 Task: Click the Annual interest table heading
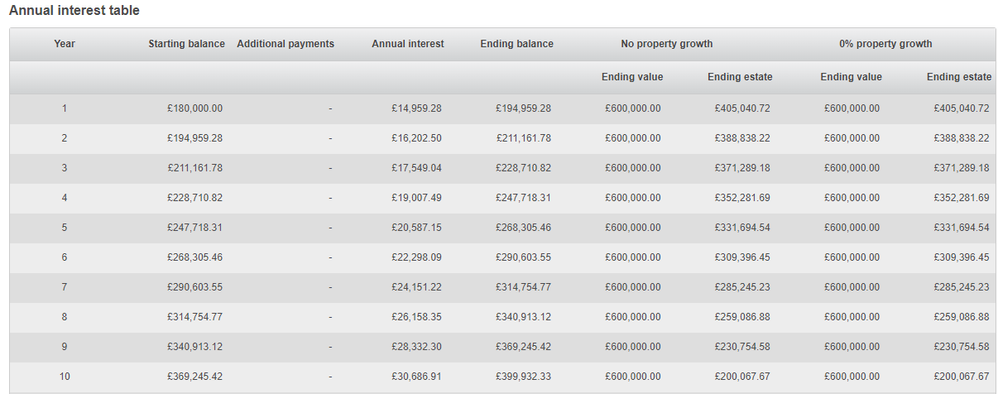click(74, 11)
